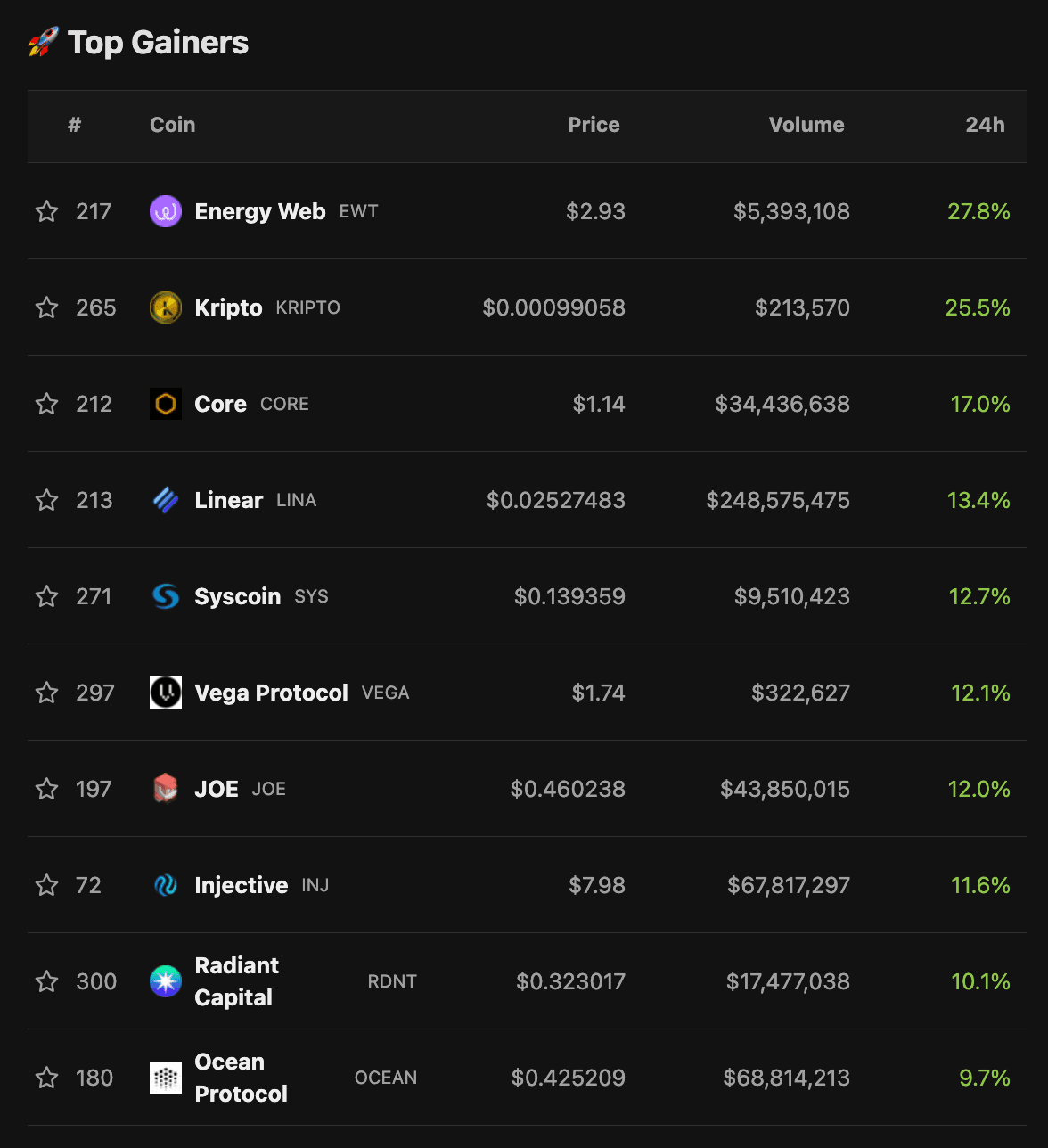The height and width of the screenshot is (1148, 1048).
Task: Click the Ocean Protocol dotted logo
Action: coord(166,1078)
